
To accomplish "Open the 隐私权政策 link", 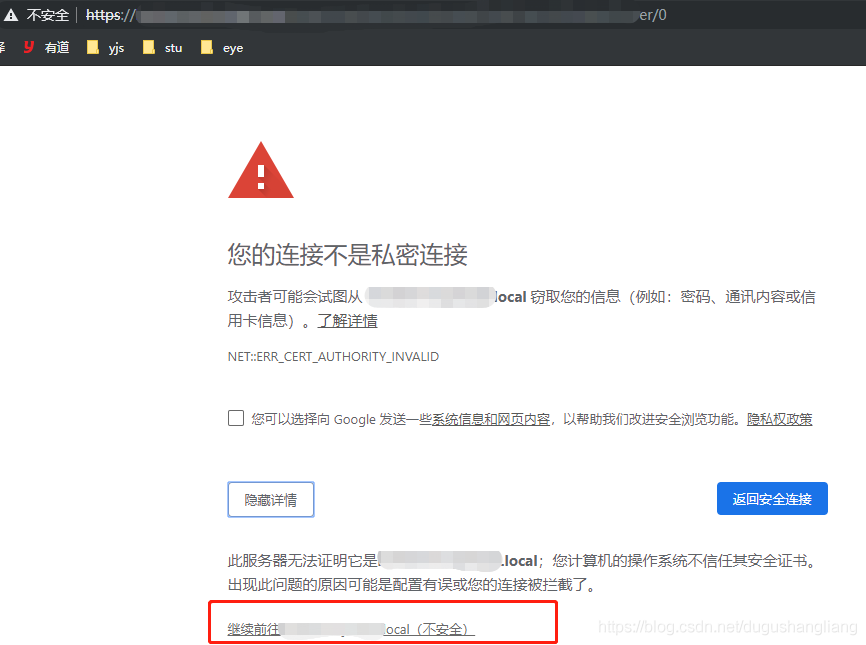I will pos(779,419).
